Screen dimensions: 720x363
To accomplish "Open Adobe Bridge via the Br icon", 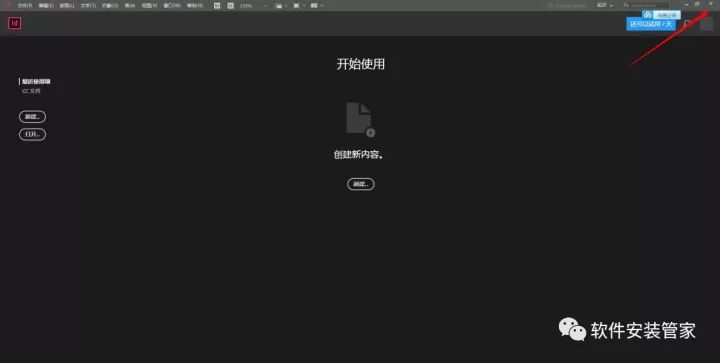I will tap(217, 6).
